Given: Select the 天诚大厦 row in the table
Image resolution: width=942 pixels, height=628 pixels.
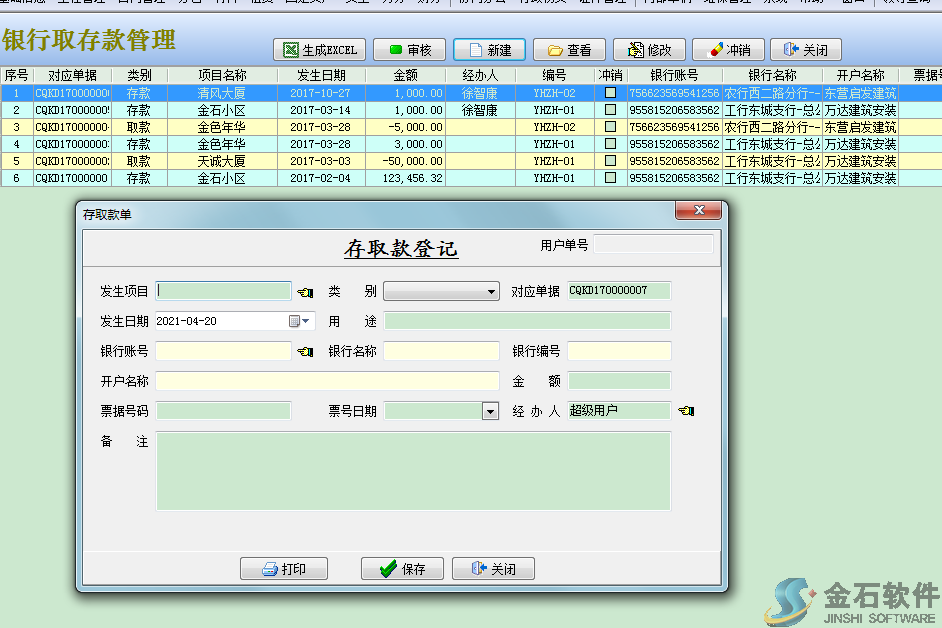Looking at the screenshot, I should pyautogui.click(x=222, y=161).
